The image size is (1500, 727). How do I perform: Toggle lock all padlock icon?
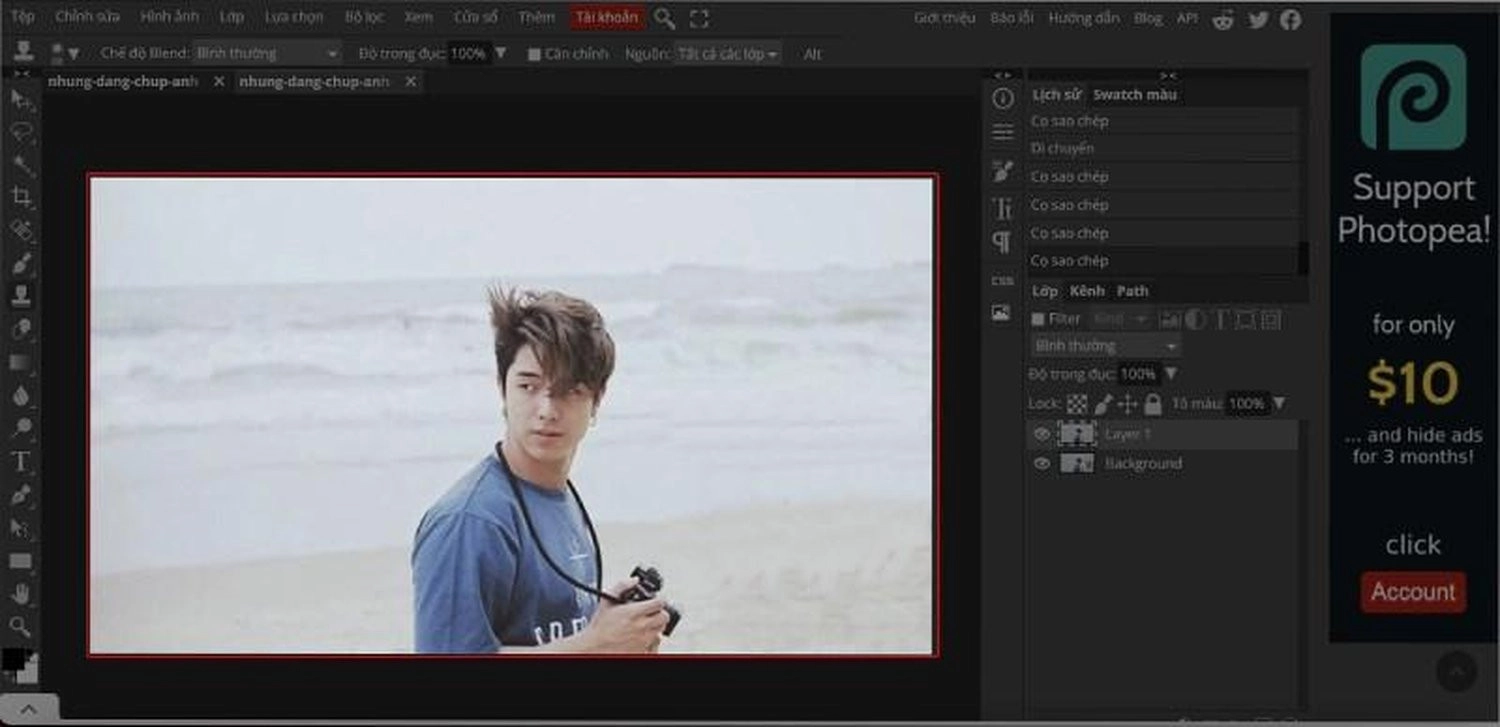point(1153,404)
